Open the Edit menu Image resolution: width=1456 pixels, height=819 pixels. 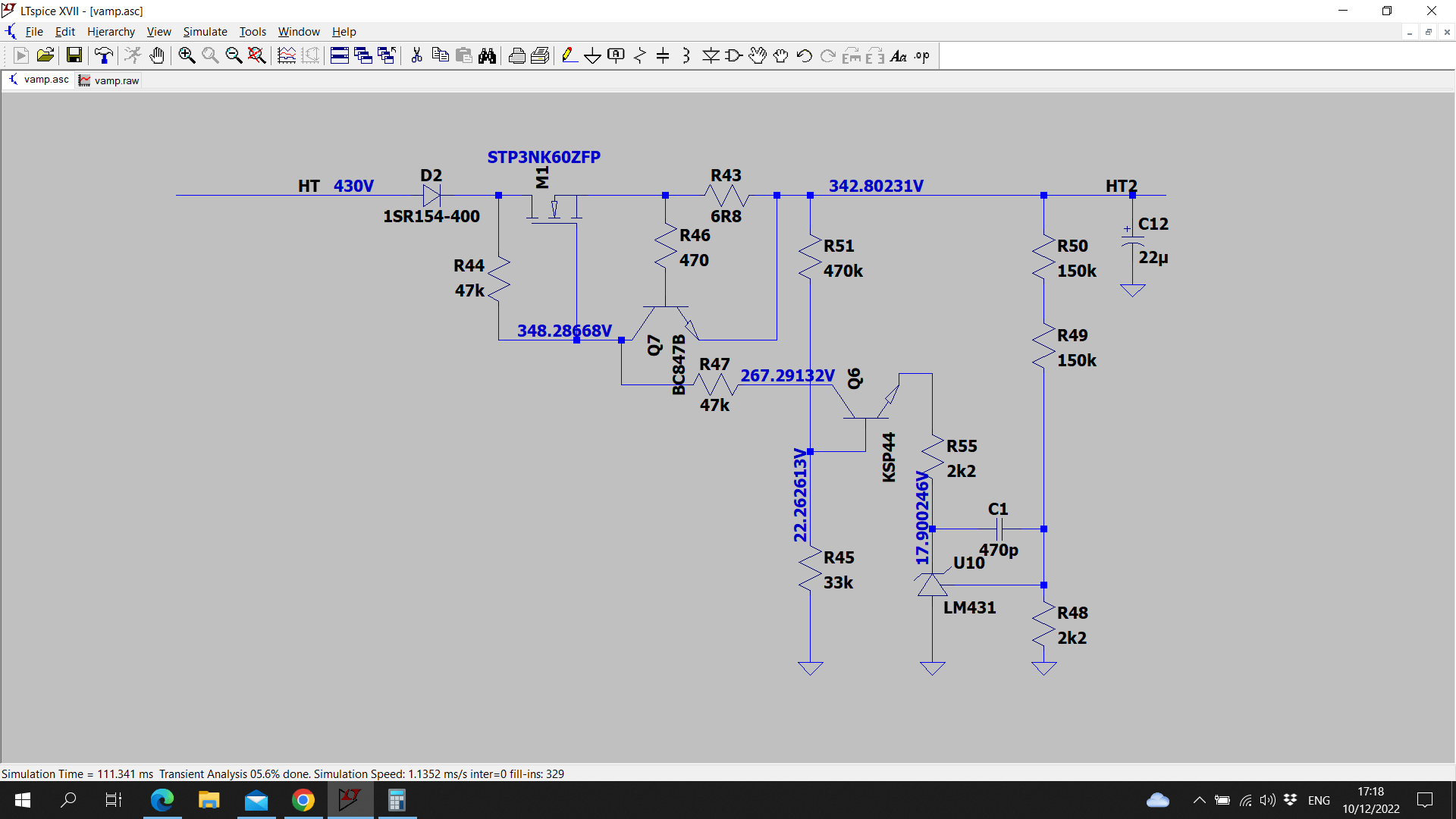pos(65,32)
